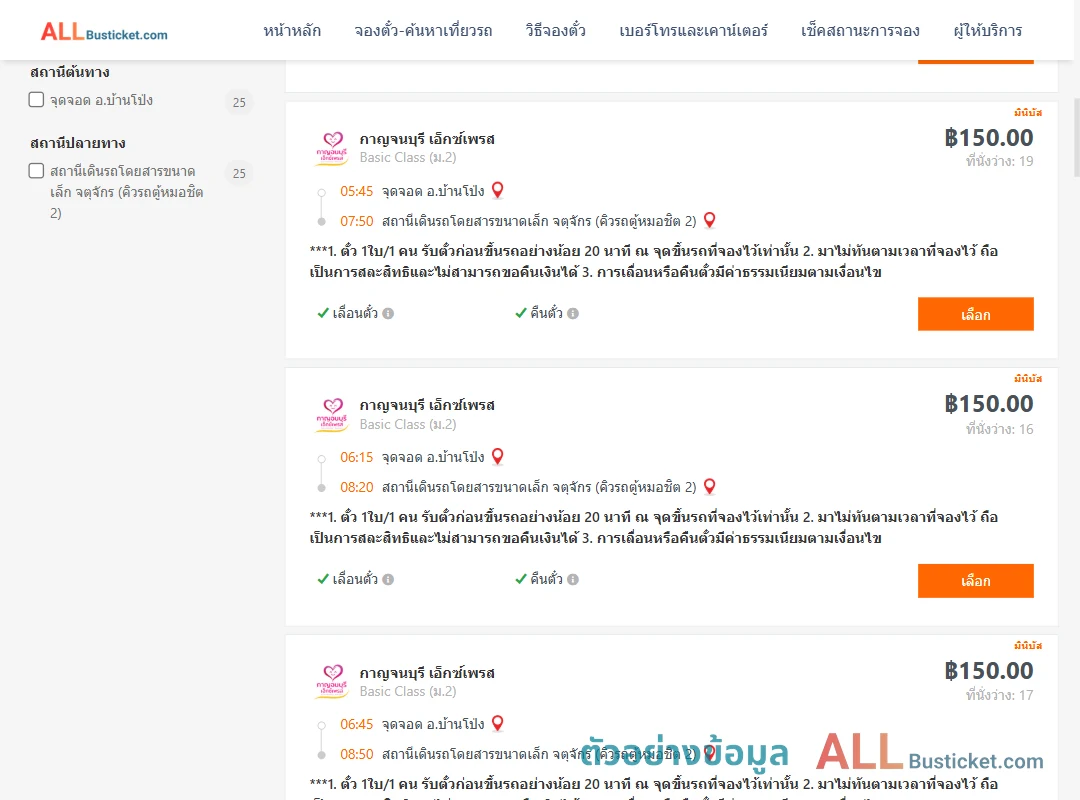This screenshot has height=800, width=1080.
Task: Show map pin for 05:45 departure stop
Action: (497, 190)
